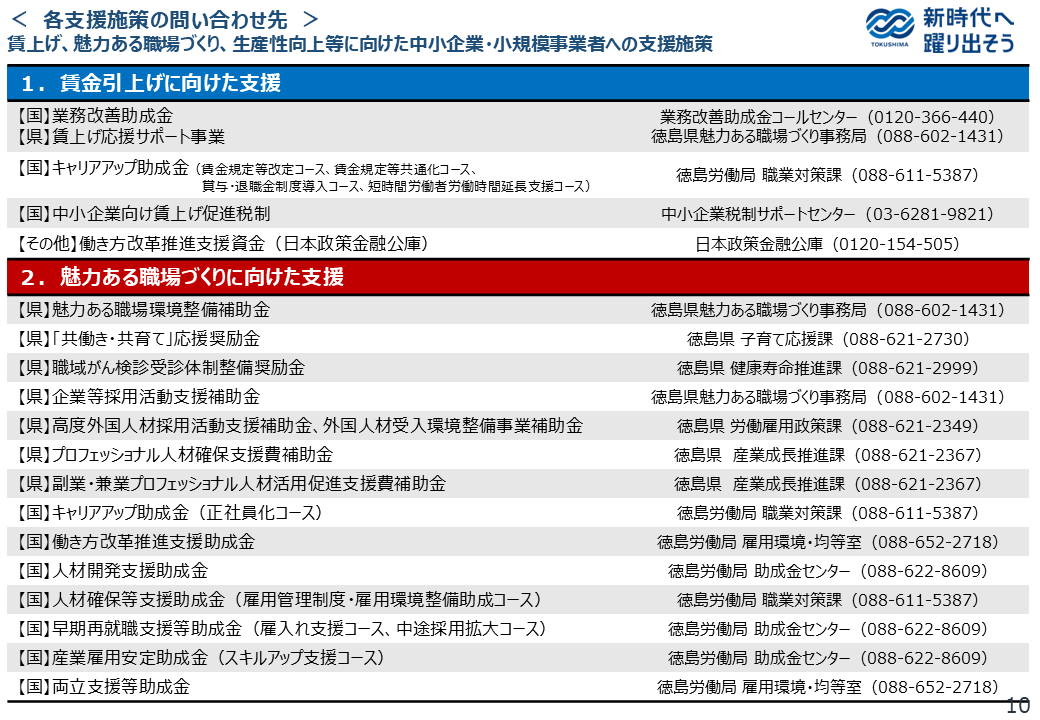Viewport: 1040px width, 720px height.
Task: Click 副業・兼業プロフェッショナル人材活用促進支援費補助金 row
Action: (x=518, y=483)
